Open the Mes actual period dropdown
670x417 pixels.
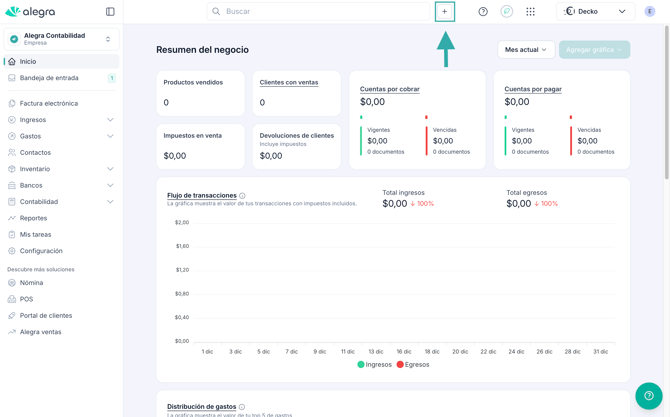(525, 49)
